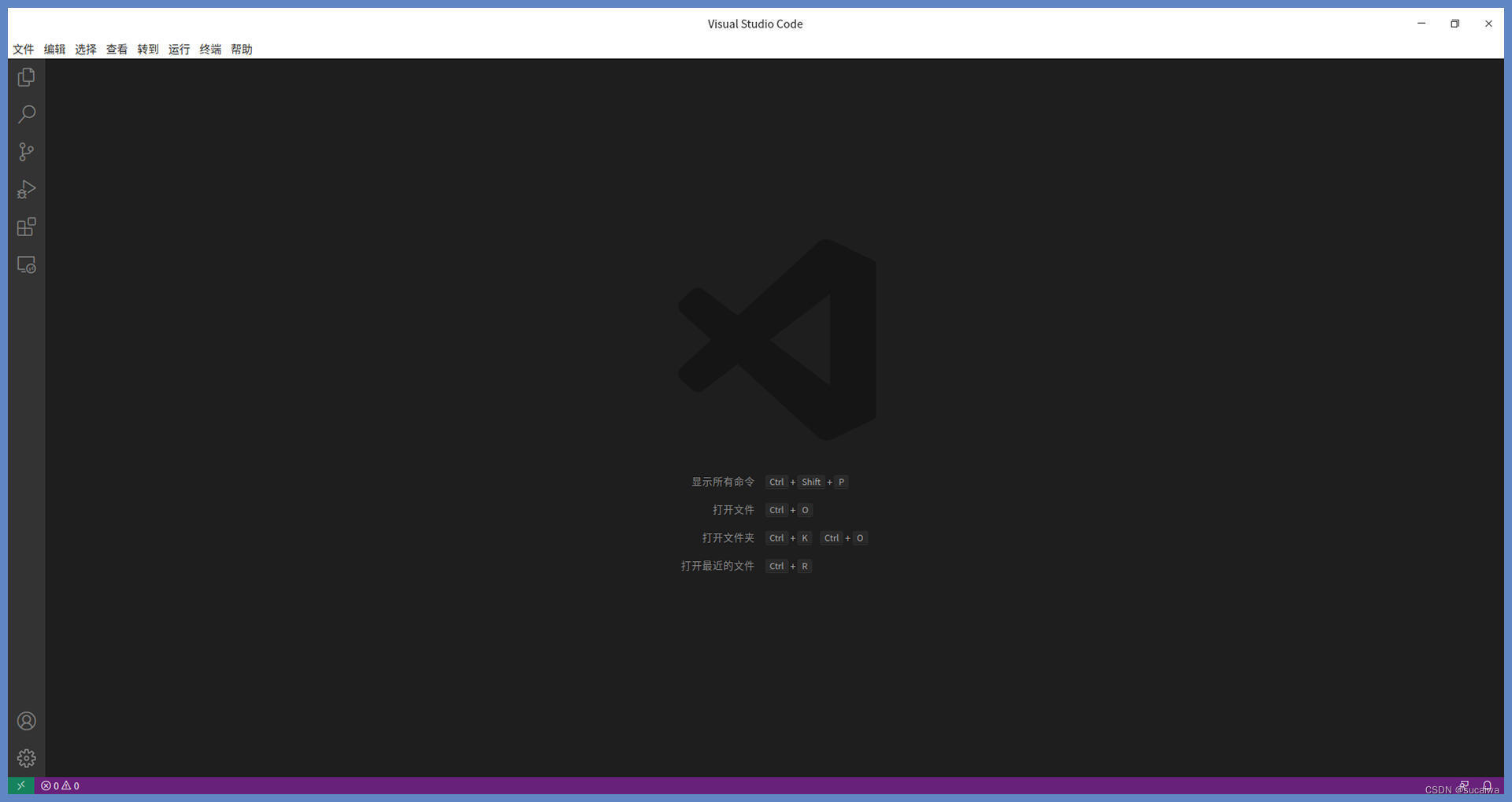Click the Accounts icon above the gear

pos(26,720)
